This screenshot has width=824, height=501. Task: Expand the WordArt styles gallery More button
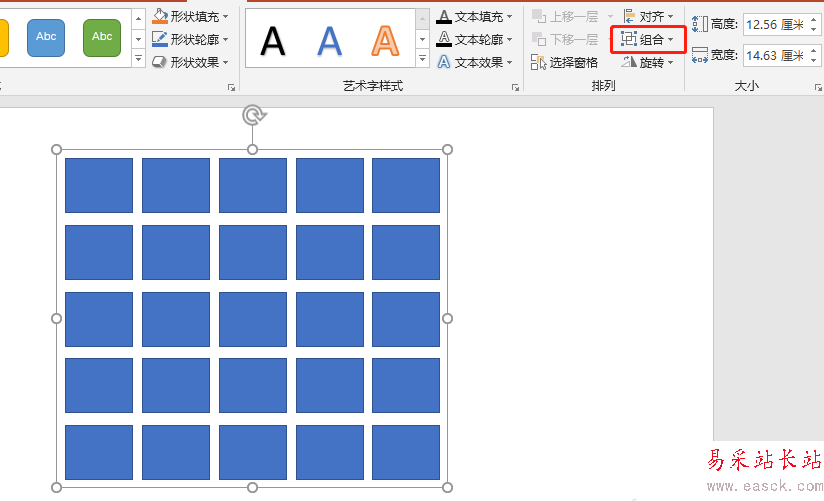pos(423,58)
